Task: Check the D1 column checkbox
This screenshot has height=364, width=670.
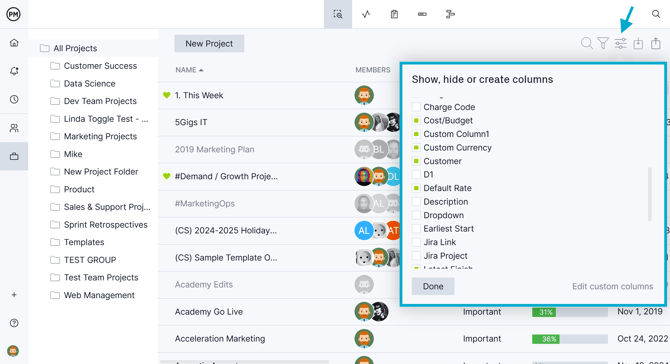Action: 416,174
